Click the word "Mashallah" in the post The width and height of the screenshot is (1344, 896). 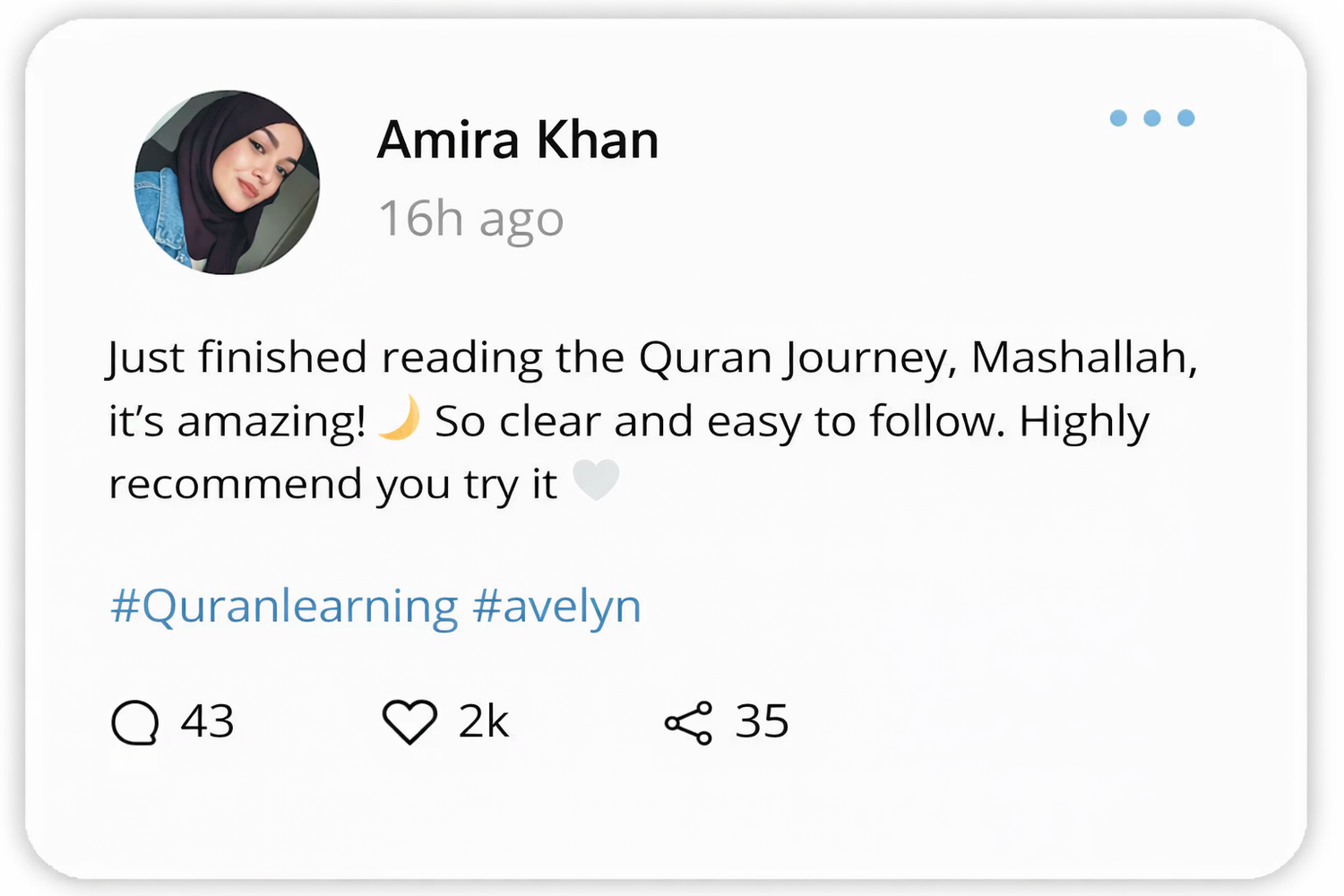(1079, 358)
